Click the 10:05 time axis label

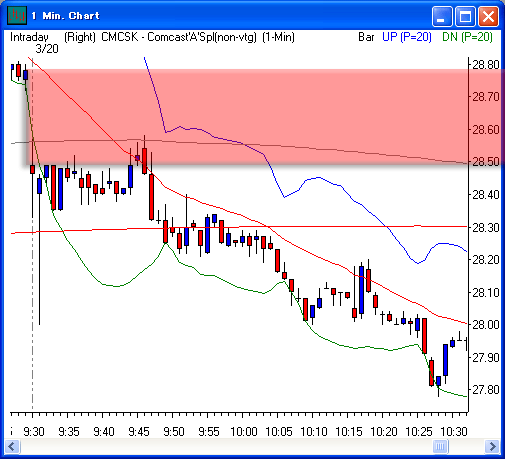(279, 432)
